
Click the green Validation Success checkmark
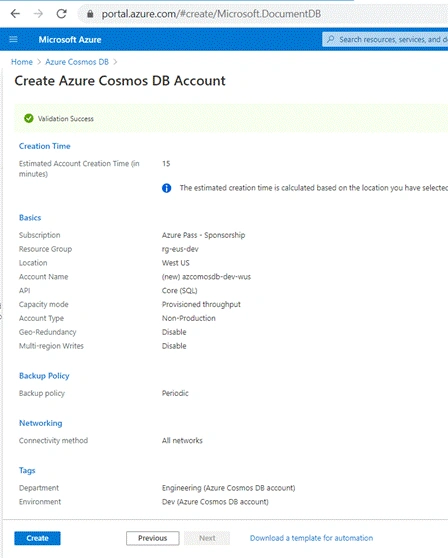29,119
